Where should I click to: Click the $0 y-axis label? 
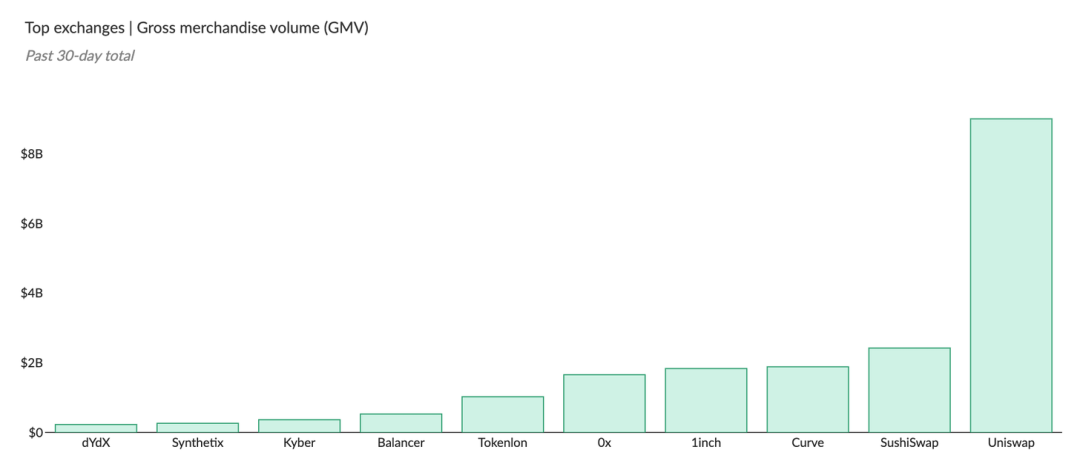pyautogui.click(x=37, y=432)
